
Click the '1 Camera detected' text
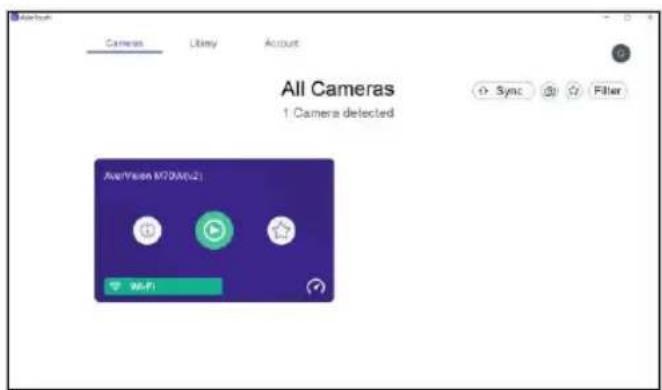coord(338,113)
